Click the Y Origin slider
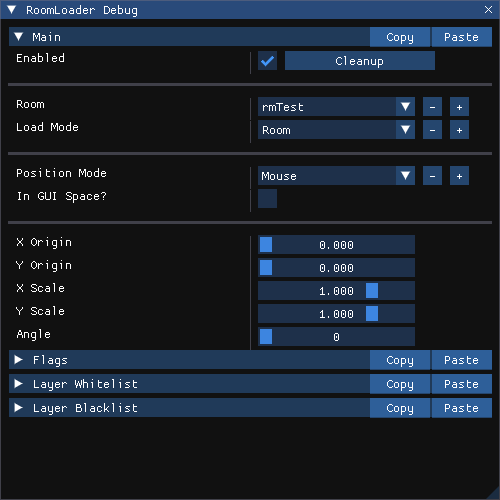The width and height of the screenshot is (500, 500). pos(336,268)
